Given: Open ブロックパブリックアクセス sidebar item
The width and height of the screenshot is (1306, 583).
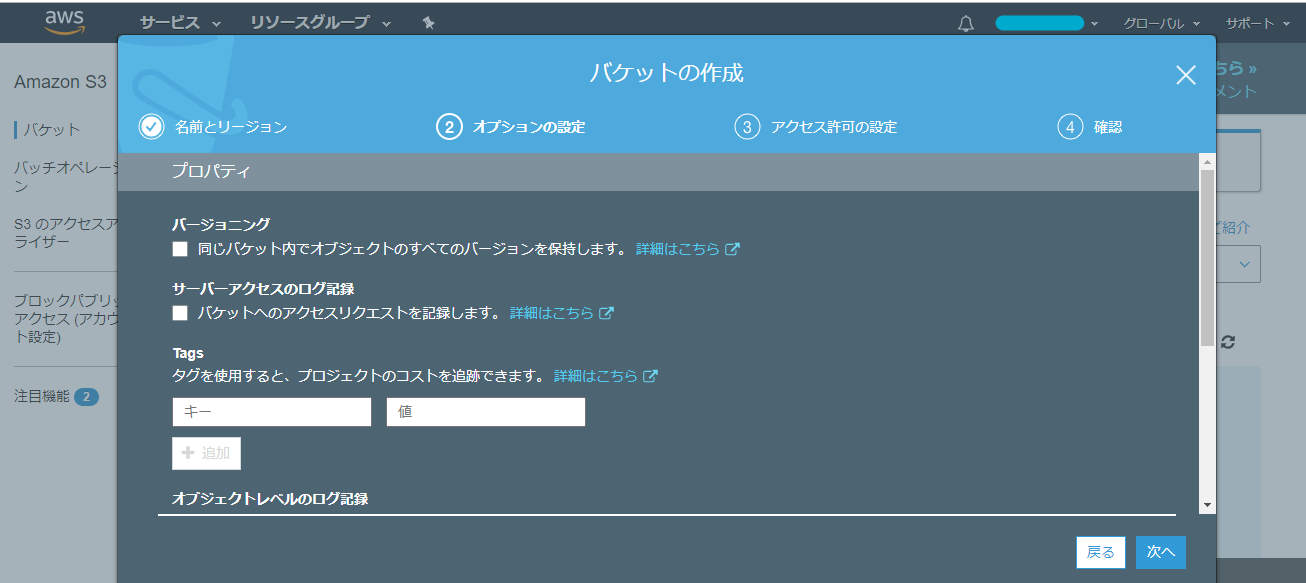Looking at the screenshot, I should pyautogui.click(x=66, y=318).
